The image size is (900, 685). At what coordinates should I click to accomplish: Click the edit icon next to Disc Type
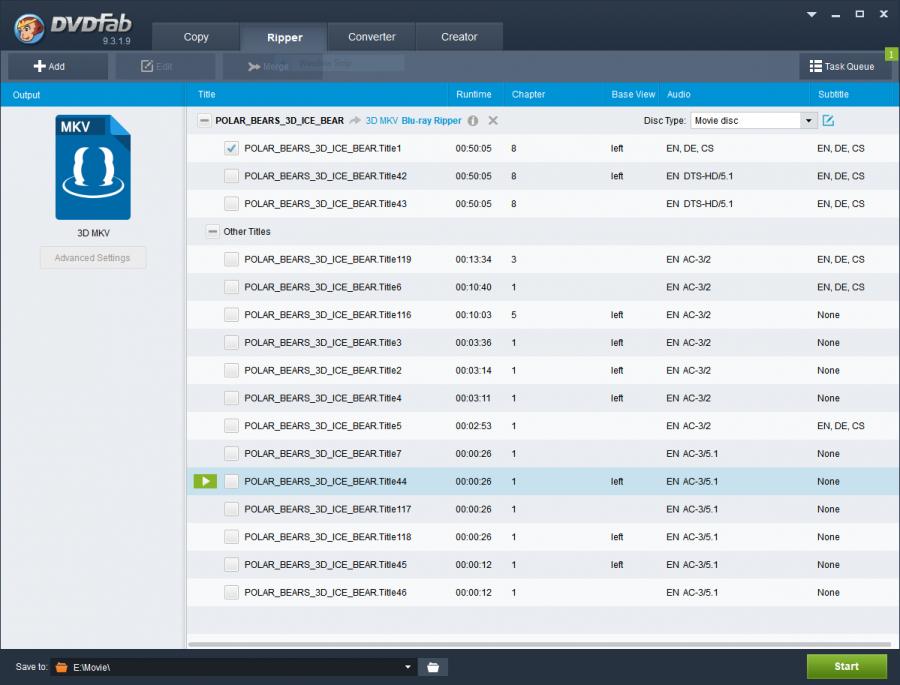point(828,121)
